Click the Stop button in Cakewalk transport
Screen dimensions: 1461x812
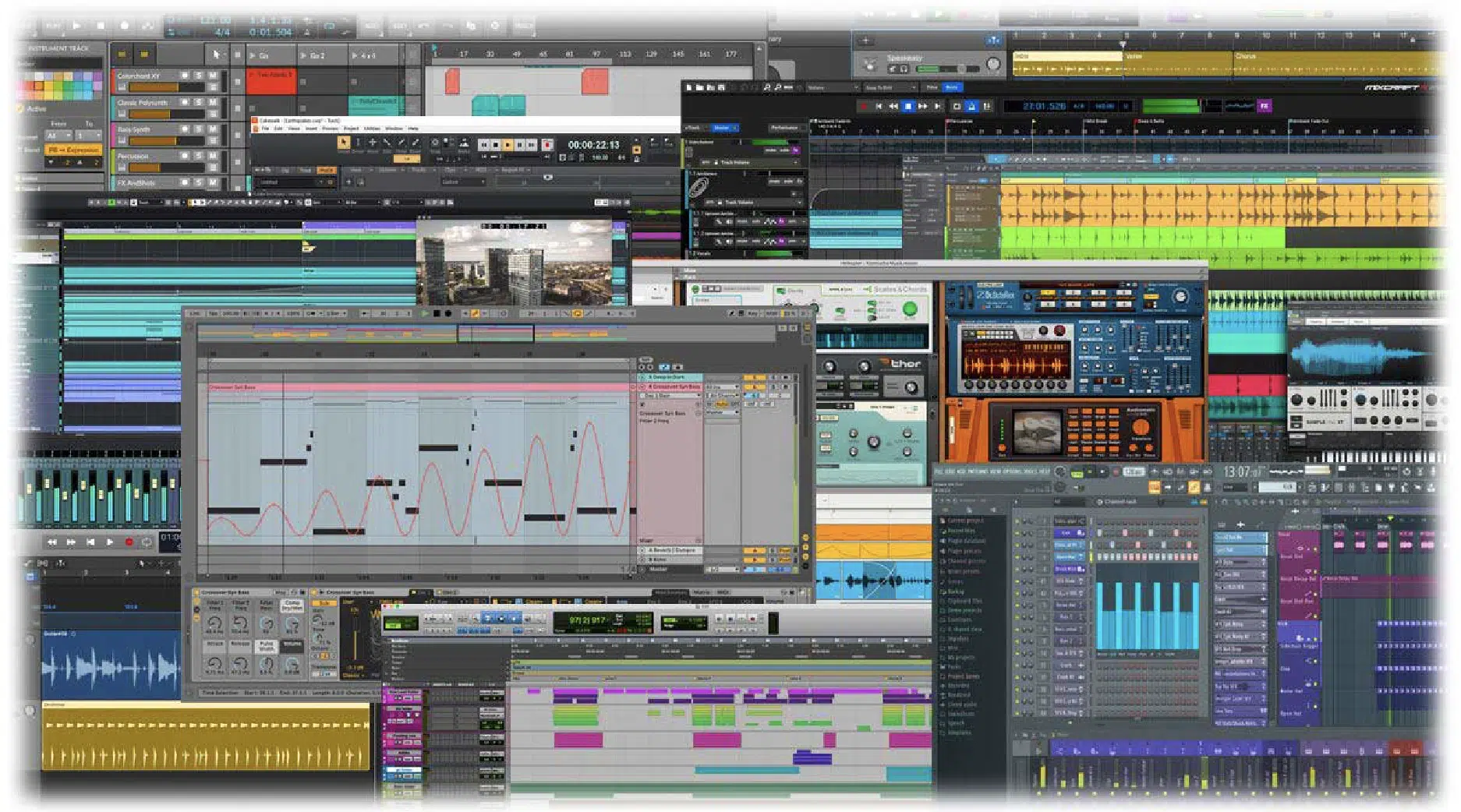pyautogui.click(x=496, y=145)
